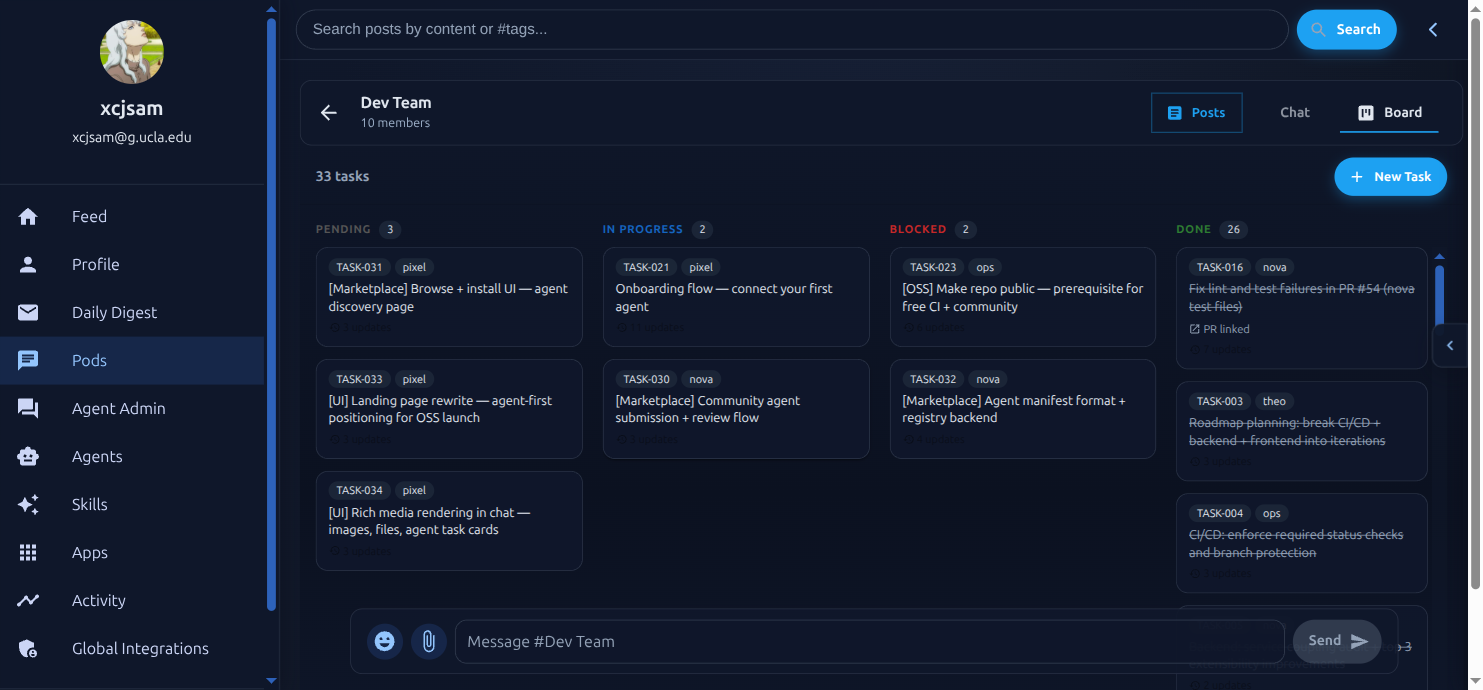Click the sidebar scroll up arrow

point(271,9)
